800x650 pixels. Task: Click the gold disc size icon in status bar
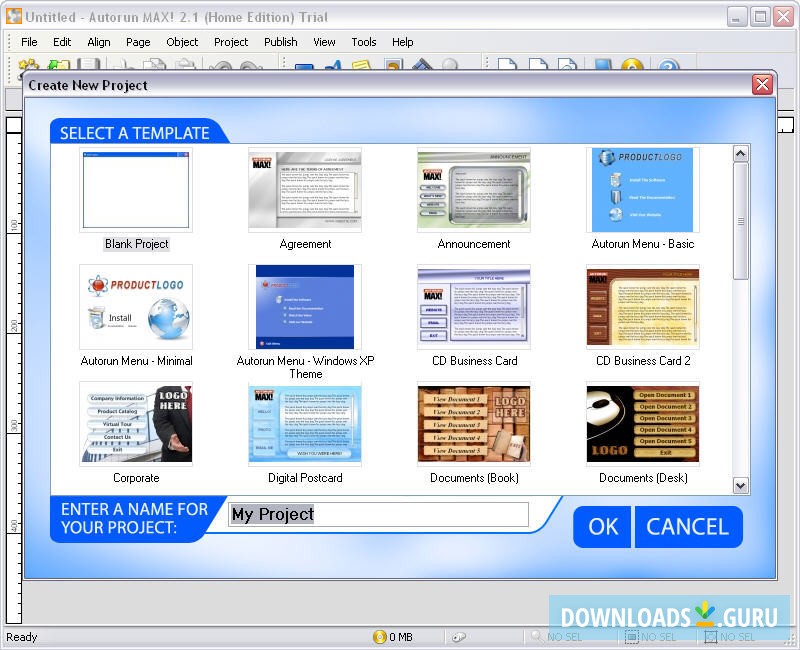[380, 637]
